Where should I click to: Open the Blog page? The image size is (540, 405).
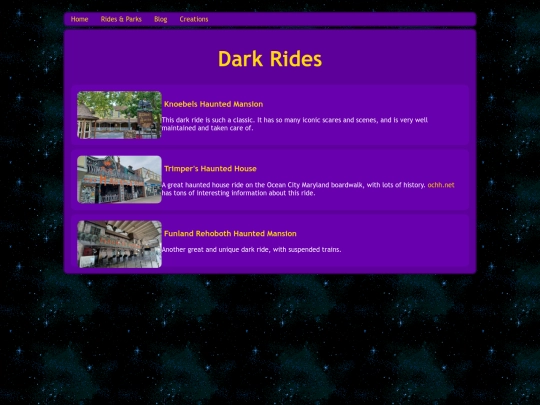coord(160,19)
